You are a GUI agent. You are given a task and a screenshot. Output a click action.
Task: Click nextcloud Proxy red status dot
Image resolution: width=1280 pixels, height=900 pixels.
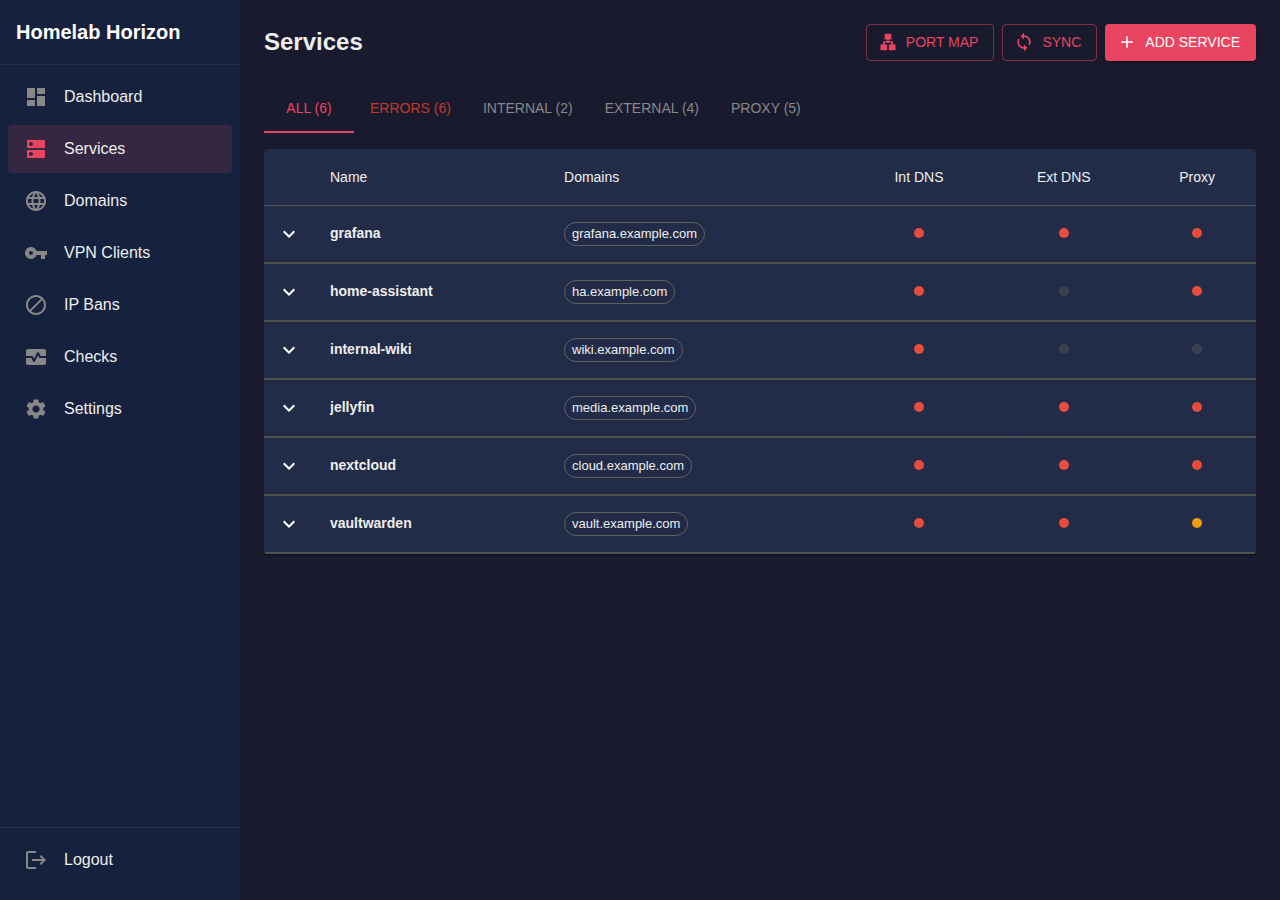[x=1197, y=465]
